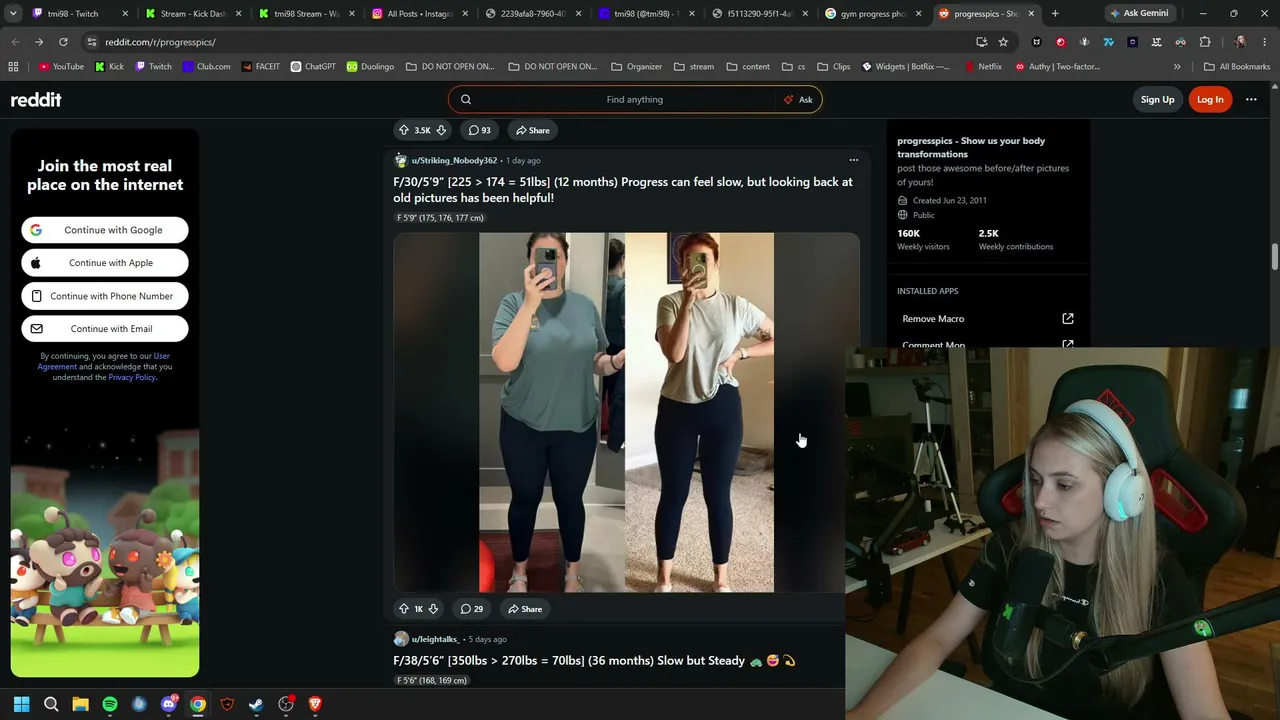1280x720 pixels.
Task: Open a new browser tab with the plus button
Action: pos(1055,13)
